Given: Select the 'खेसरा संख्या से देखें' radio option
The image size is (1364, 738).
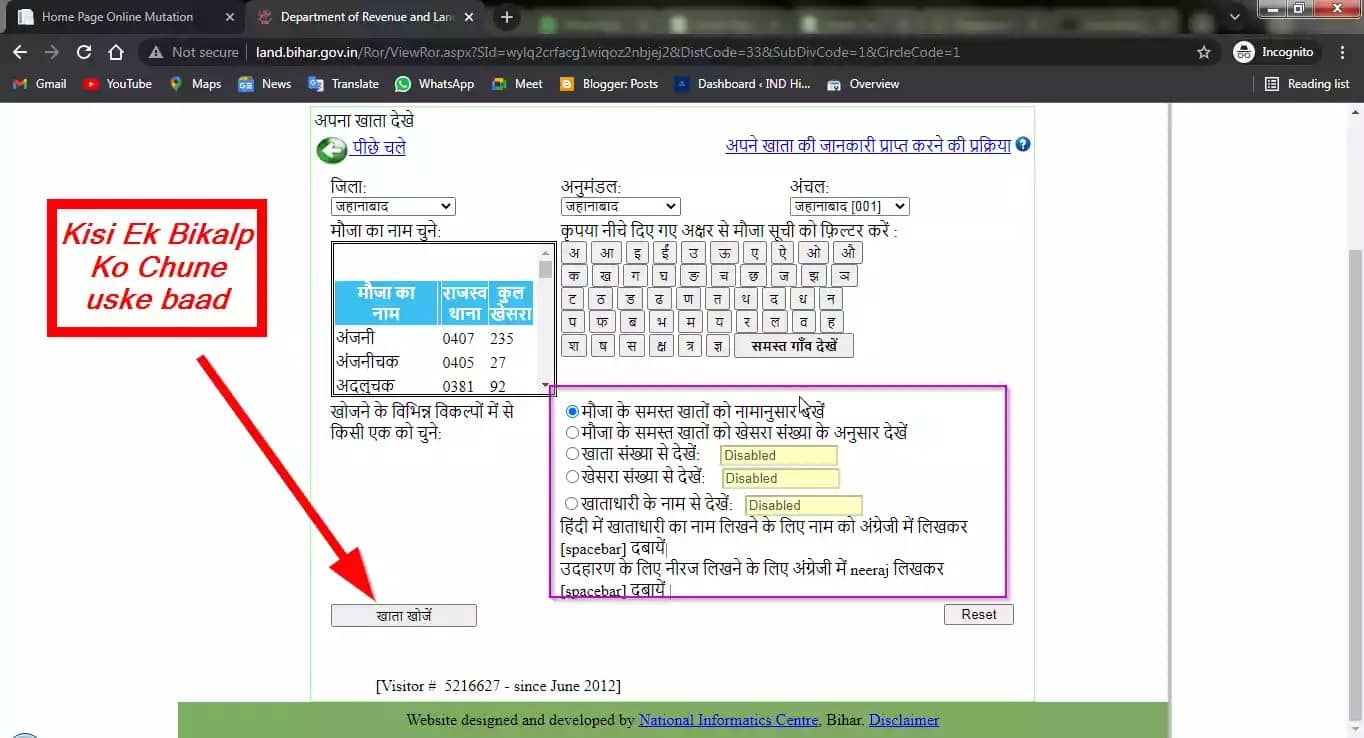Looking at the screenshot, I should tap(572, 477).
